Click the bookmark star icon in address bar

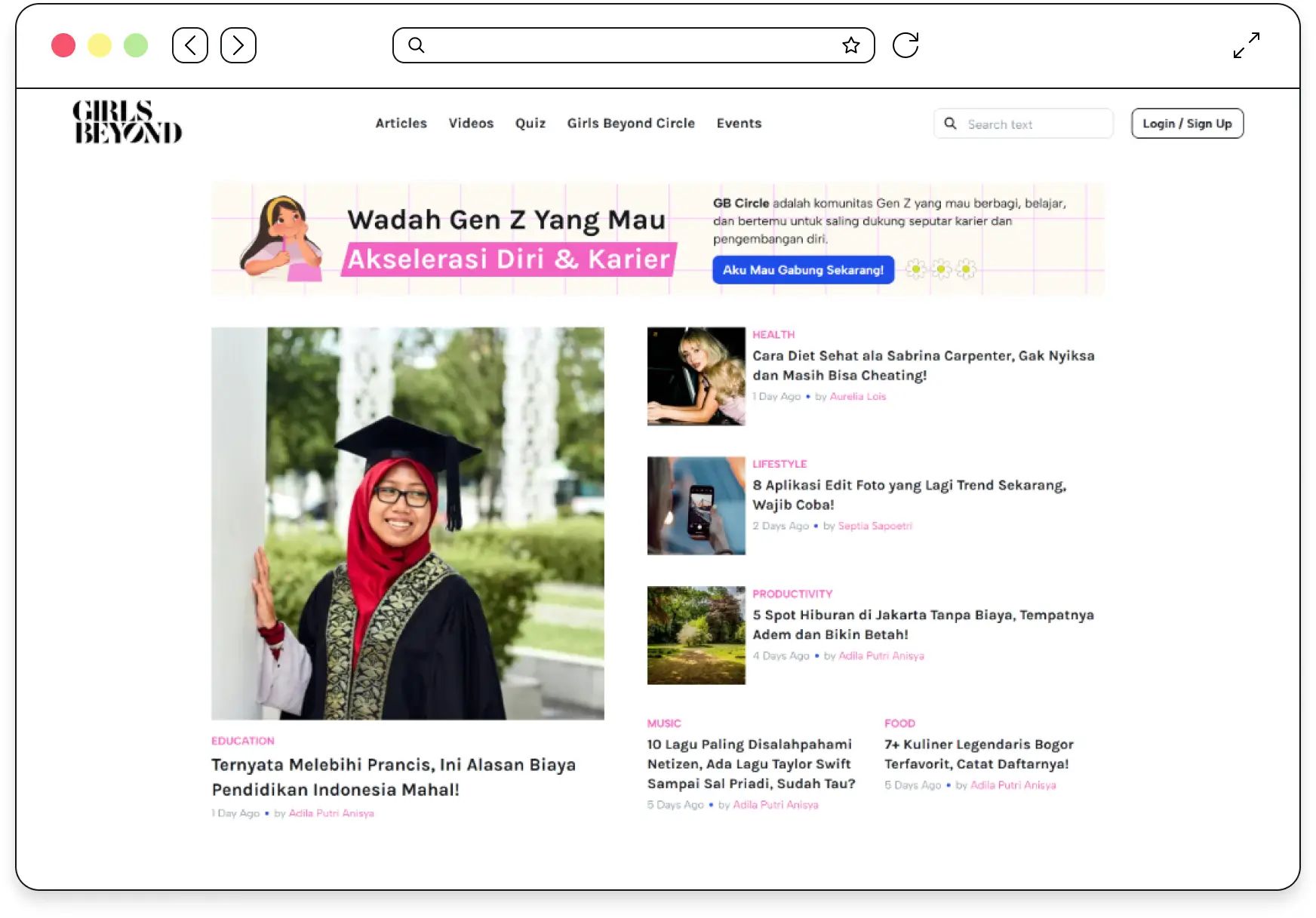point(851,45)
